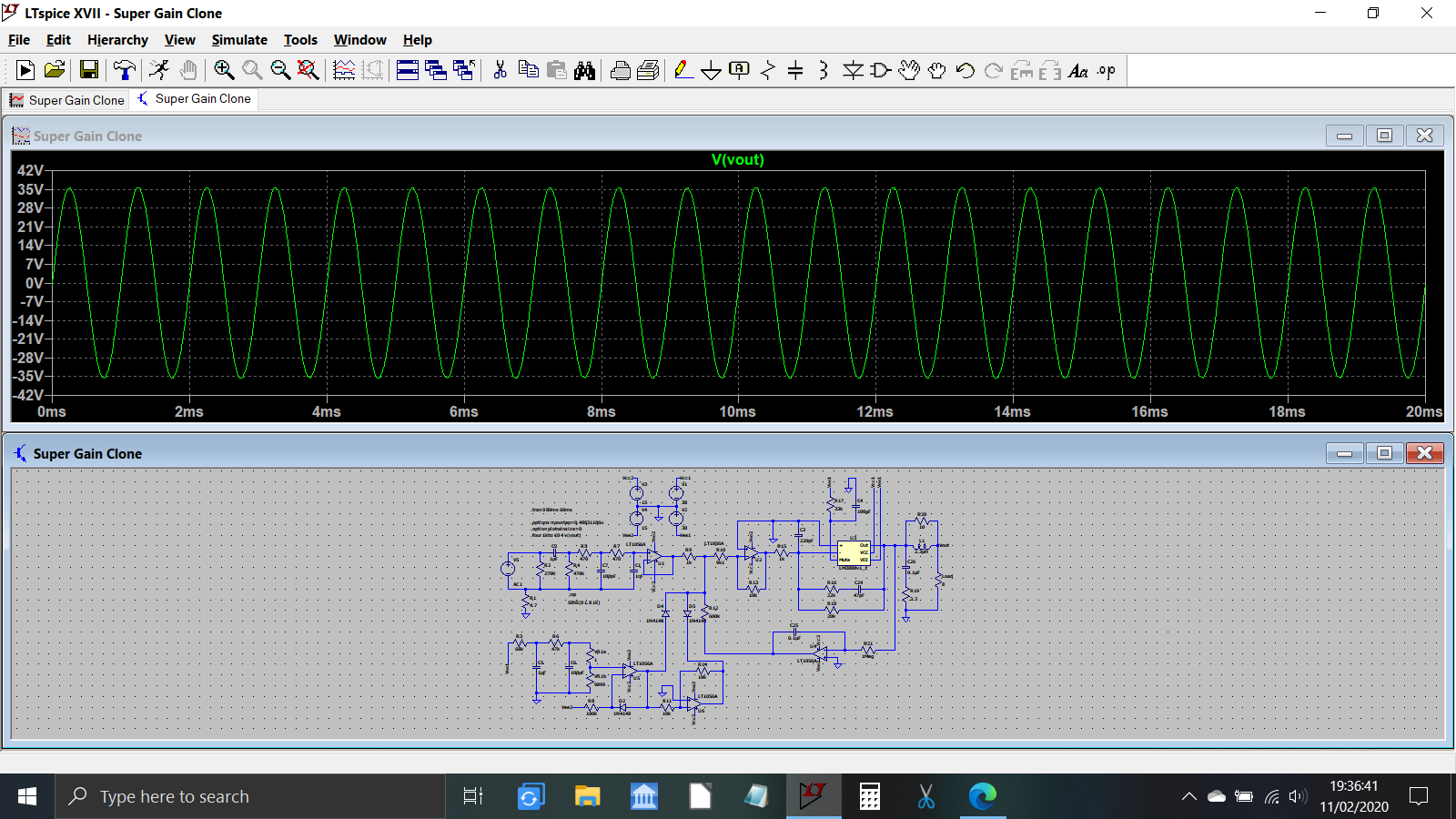This screenshot has height=819, width=1456.
Task: Open the View menu
Action: [x=179, y=39]
